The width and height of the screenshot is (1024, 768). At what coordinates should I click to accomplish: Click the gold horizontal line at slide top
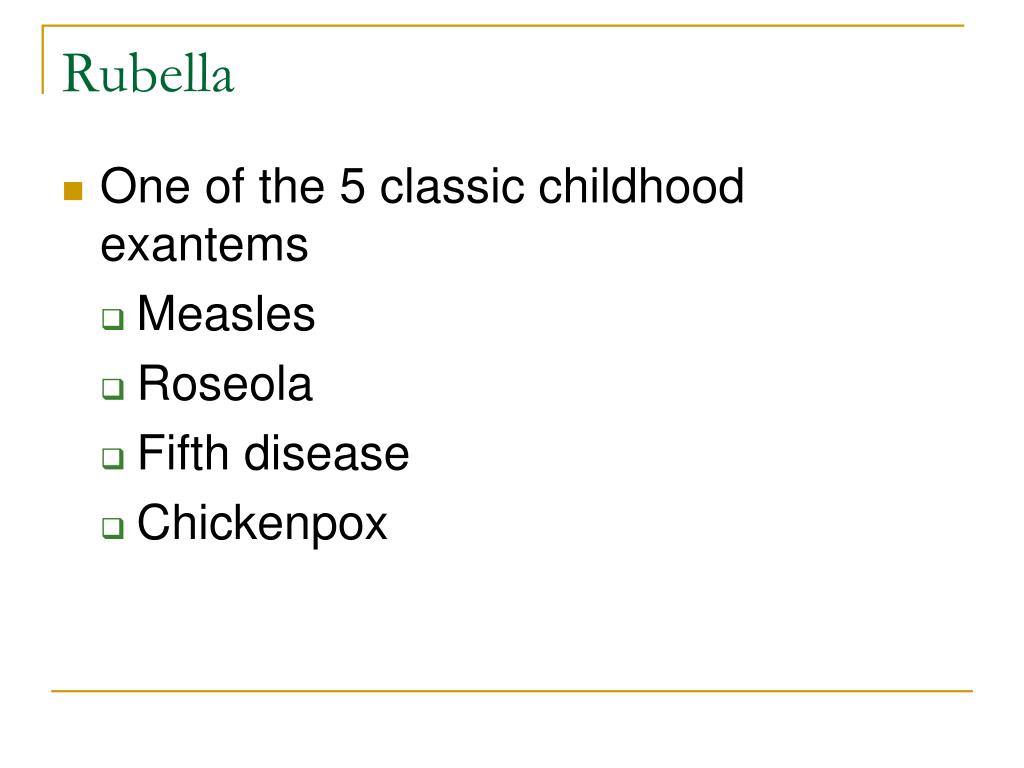[x=503, y=25]
